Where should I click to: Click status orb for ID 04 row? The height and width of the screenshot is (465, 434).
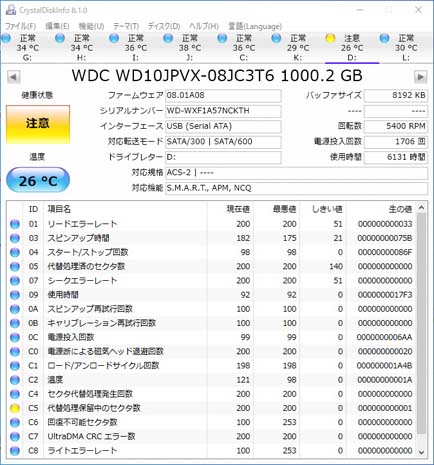[x=15, y=252]
